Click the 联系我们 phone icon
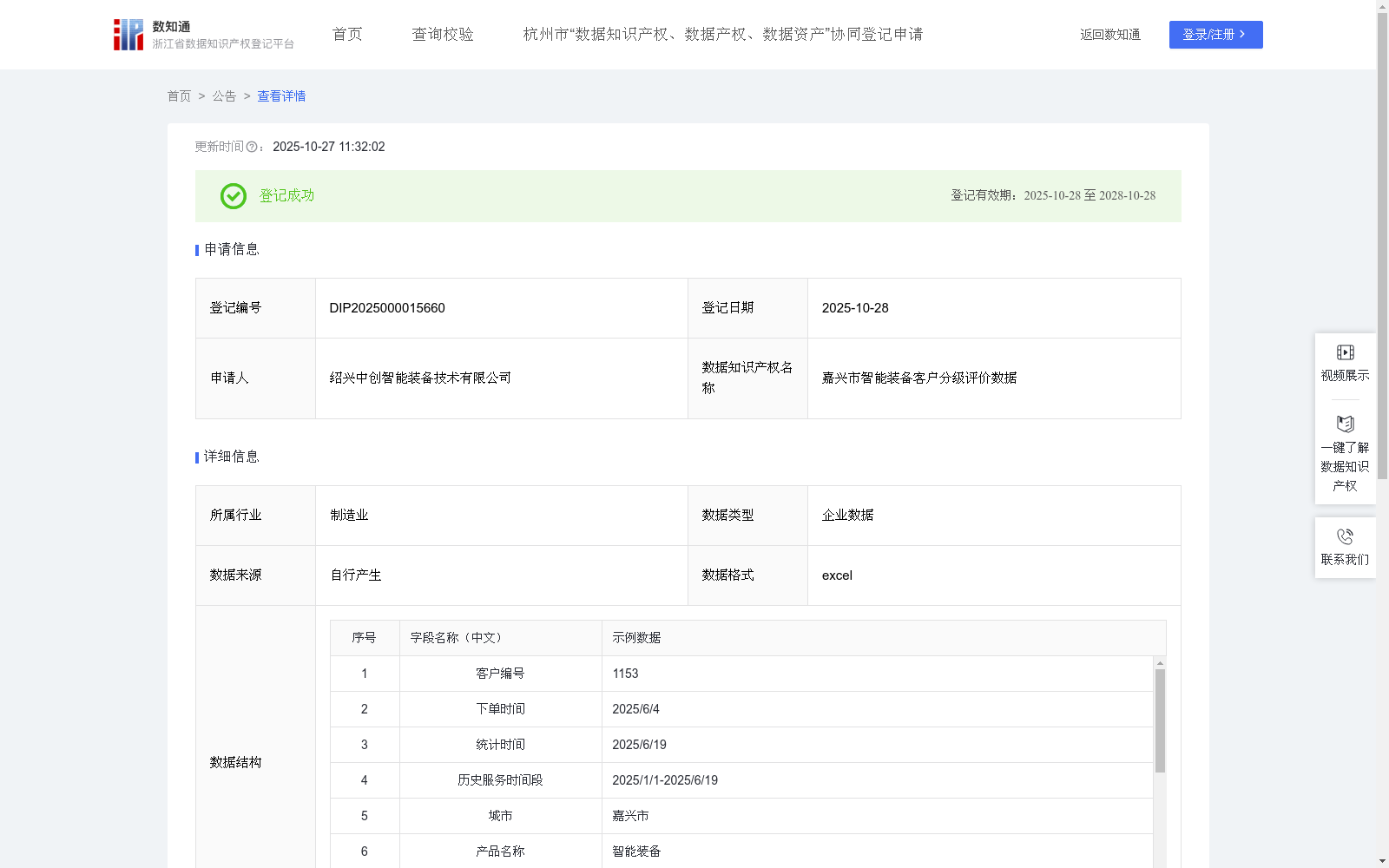 tap(1345, 536)
